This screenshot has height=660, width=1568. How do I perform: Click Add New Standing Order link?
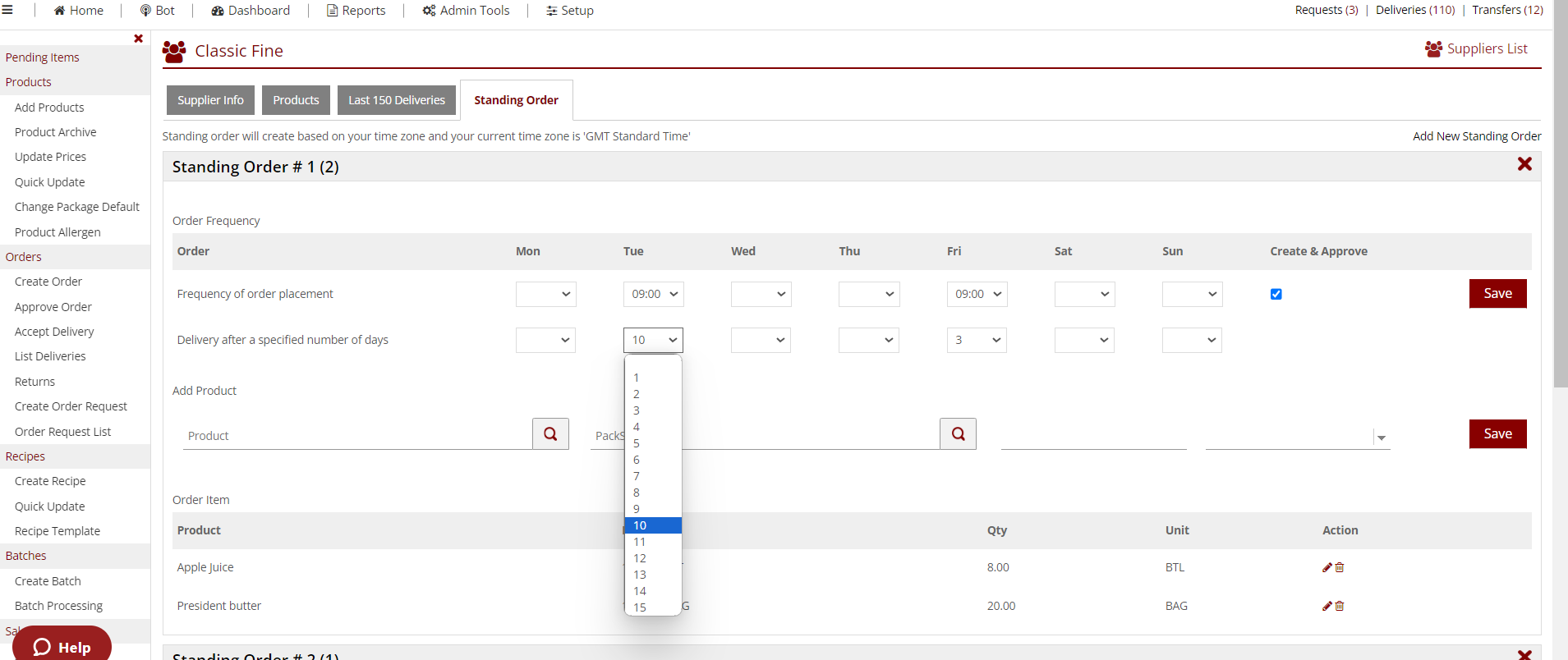(1476, 136)
